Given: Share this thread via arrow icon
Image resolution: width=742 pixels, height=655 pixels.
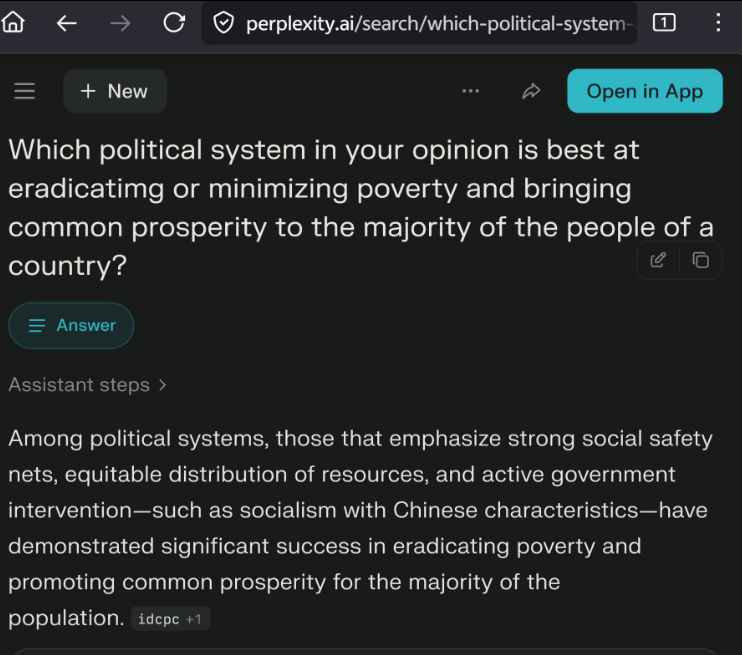Looking at the screenshot, I should coord(531,91).
